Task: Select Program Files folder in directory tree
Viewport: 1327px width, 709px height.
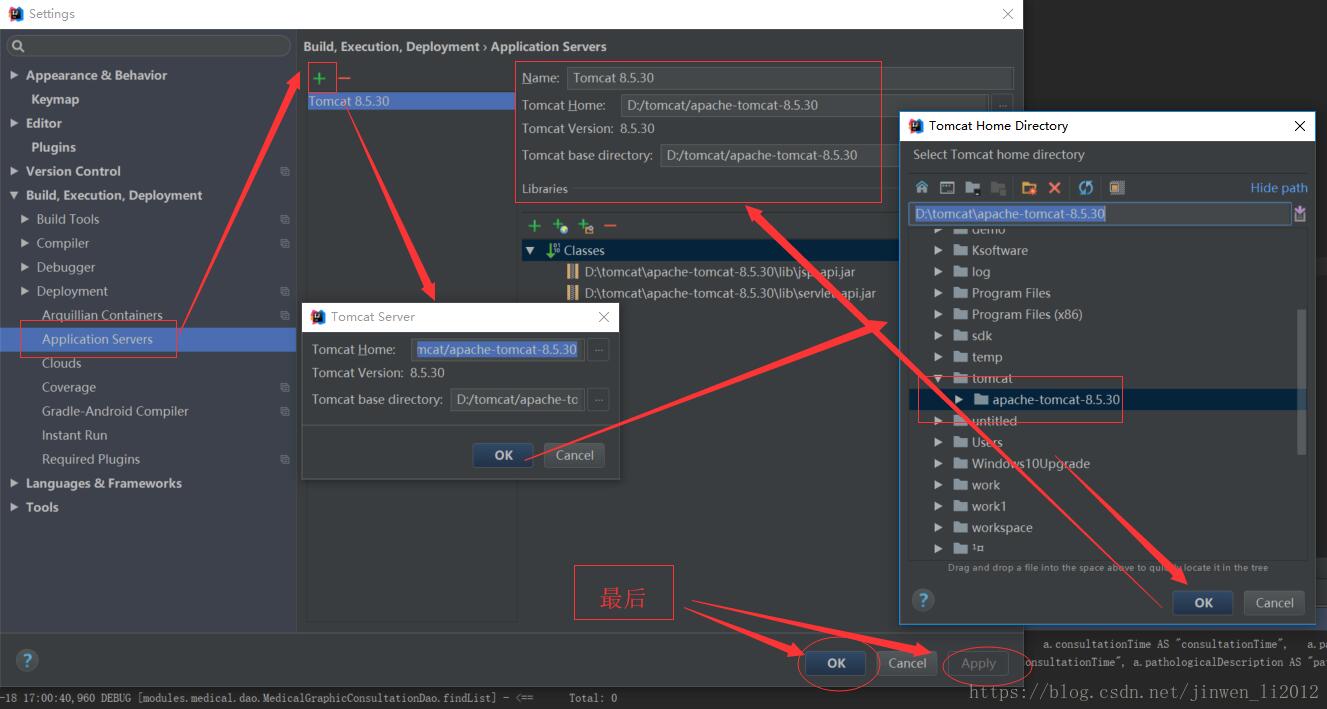Action: 1010,293
